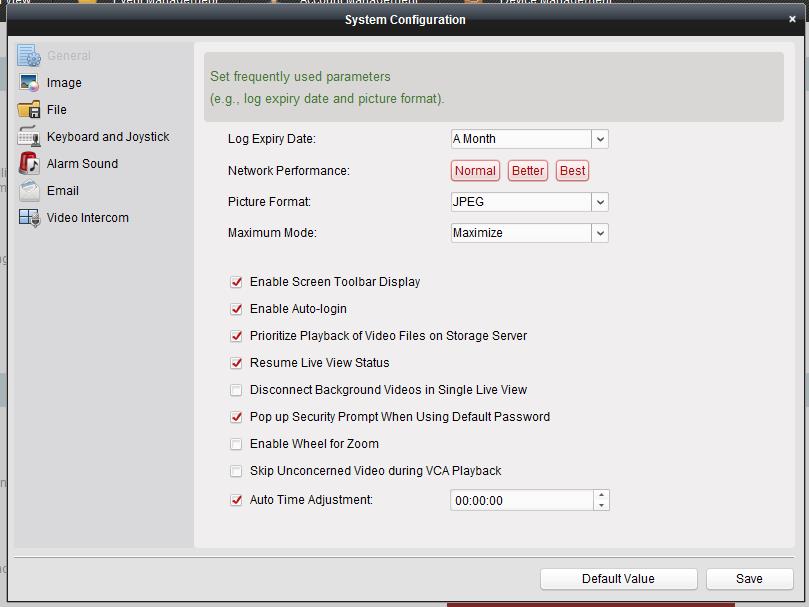The image size is (809, 607).
Task: Click the Video Intercom icon
Action: [x=29, y=218]
